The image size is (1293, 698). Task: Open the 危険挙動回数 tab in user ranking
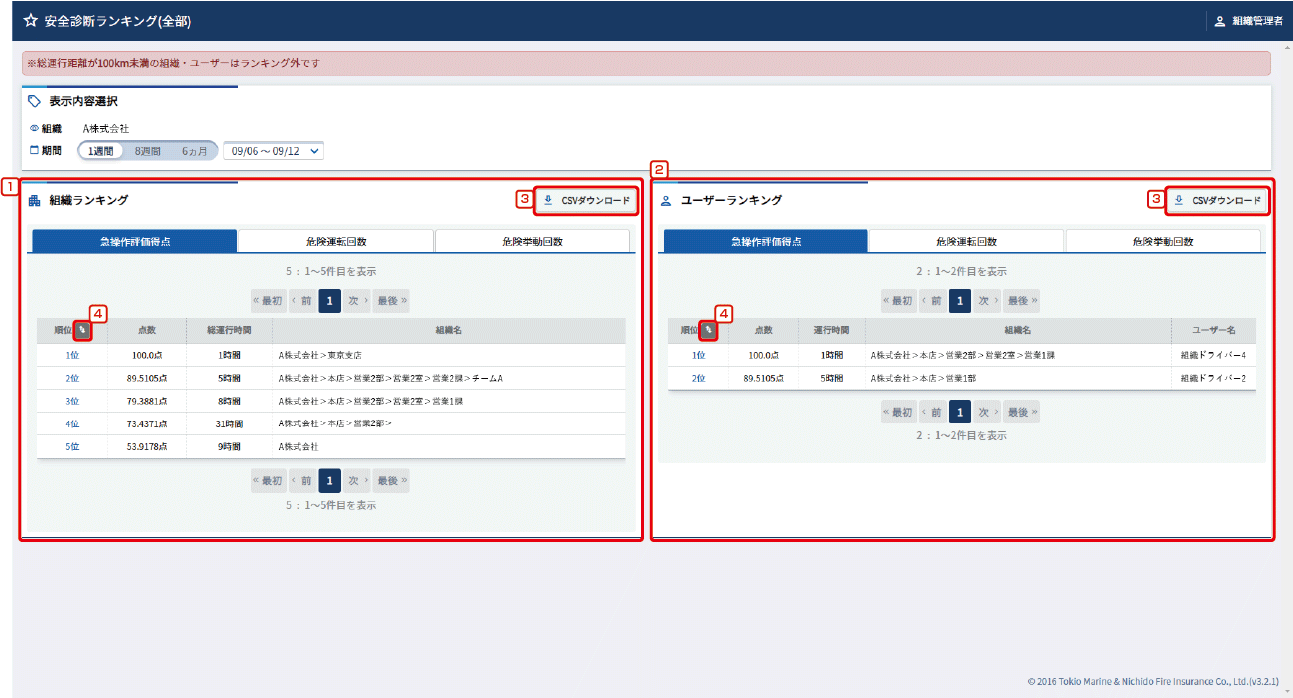[x=1163, y=241]
